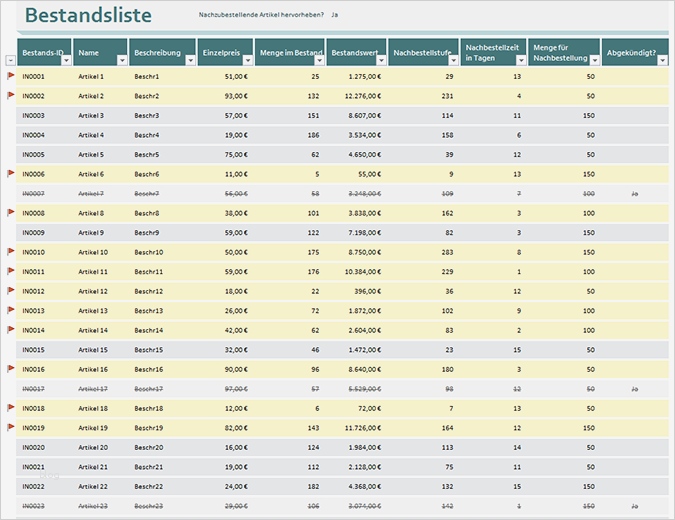The image size is (675, 520).
Task: Select the cell containing Artikel 15
Action: coord(92,350)
